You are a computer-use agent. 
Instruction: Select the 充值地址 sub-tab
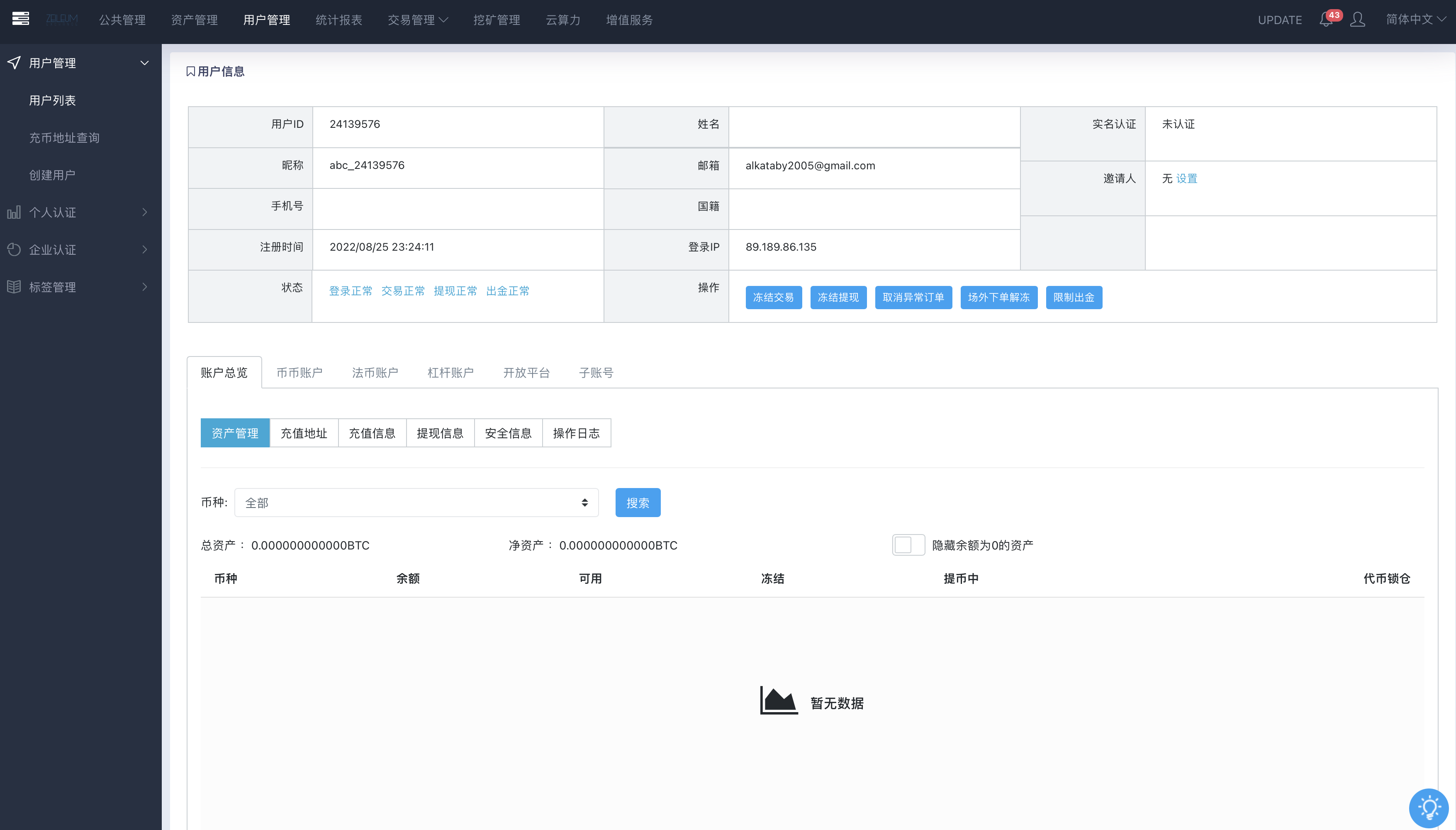[304, 433]
